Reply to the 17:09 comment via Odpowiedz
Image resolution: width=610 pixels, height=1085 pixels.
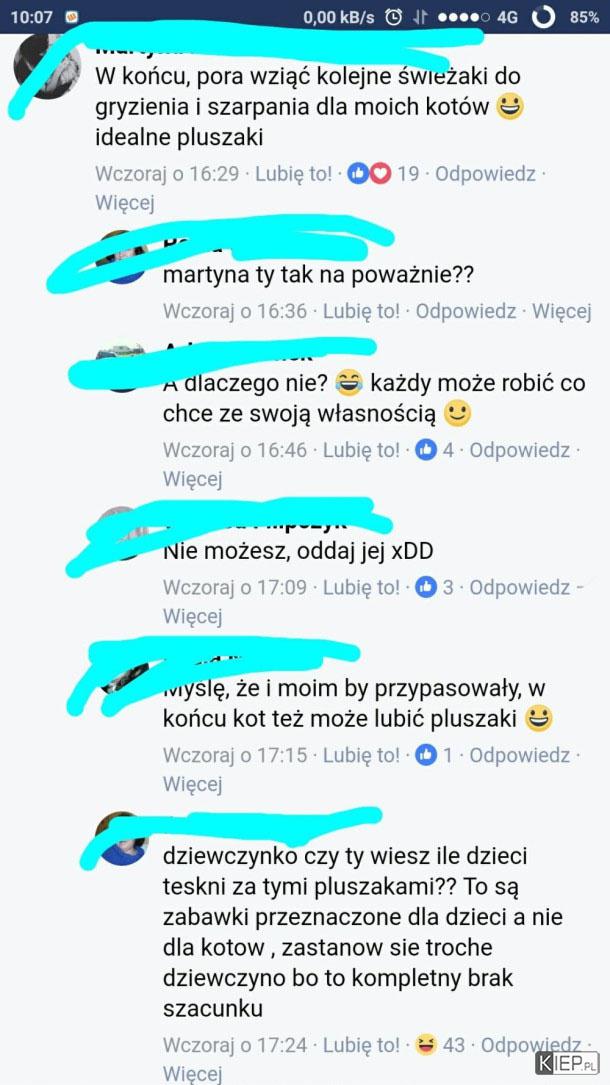pos(520,587)
